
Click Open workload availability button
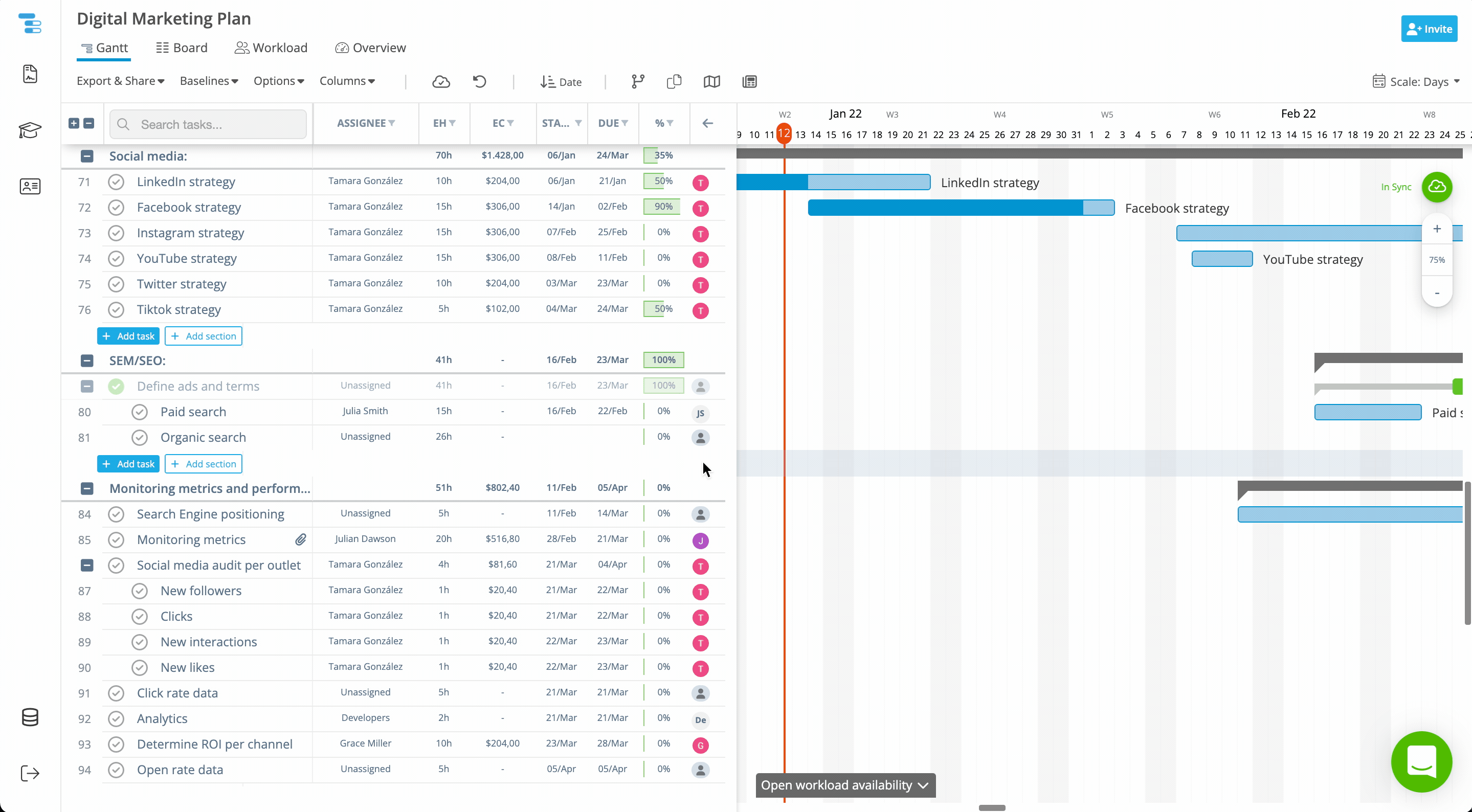[844, 785]
